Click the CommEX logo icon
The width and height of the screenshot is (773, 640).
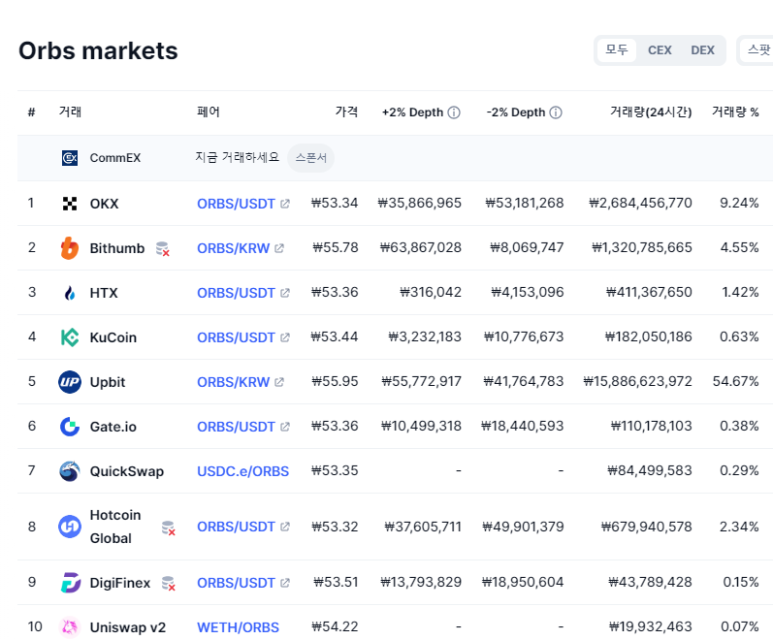(x=70, y=158)
